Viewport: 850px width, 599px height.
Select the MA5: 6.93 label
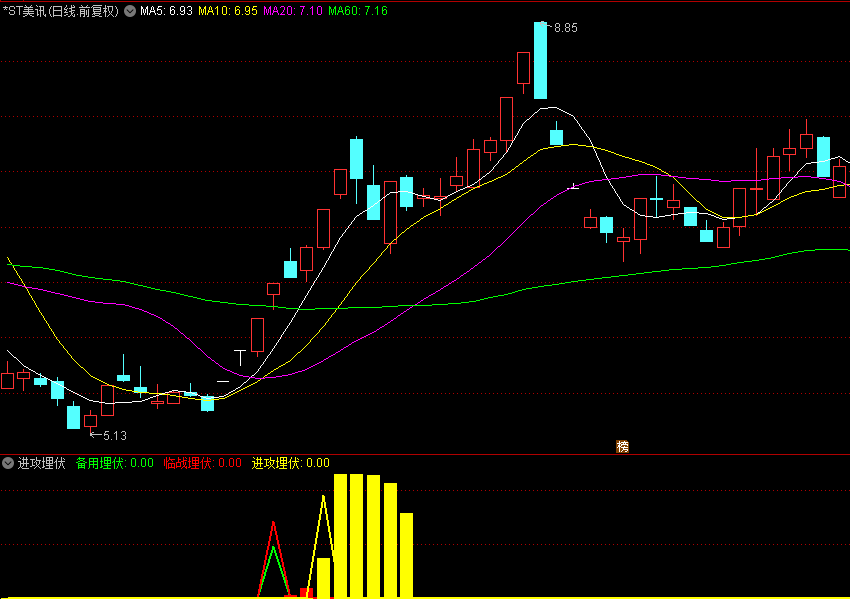coord(166,11)
